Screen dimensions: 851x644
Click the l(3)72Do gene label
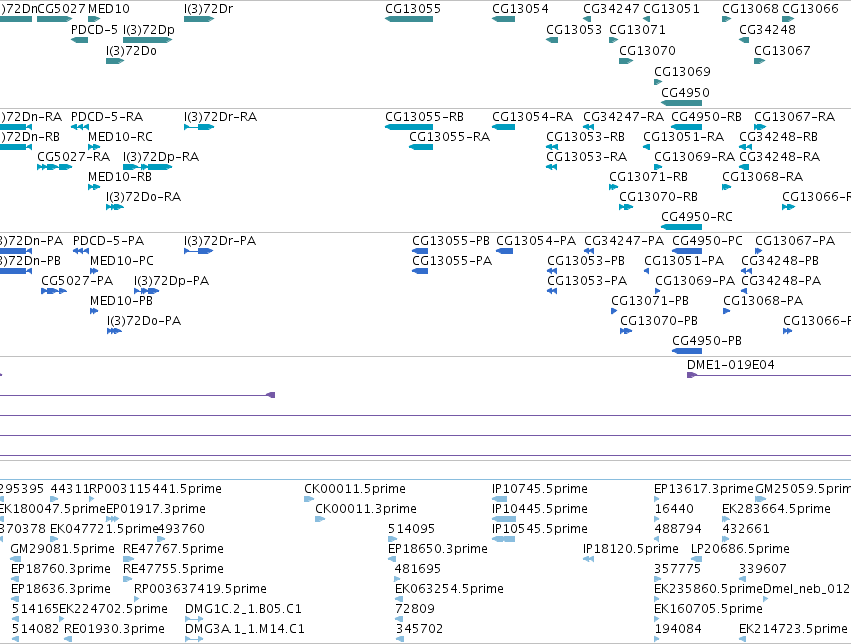click(x=131, y=50)
